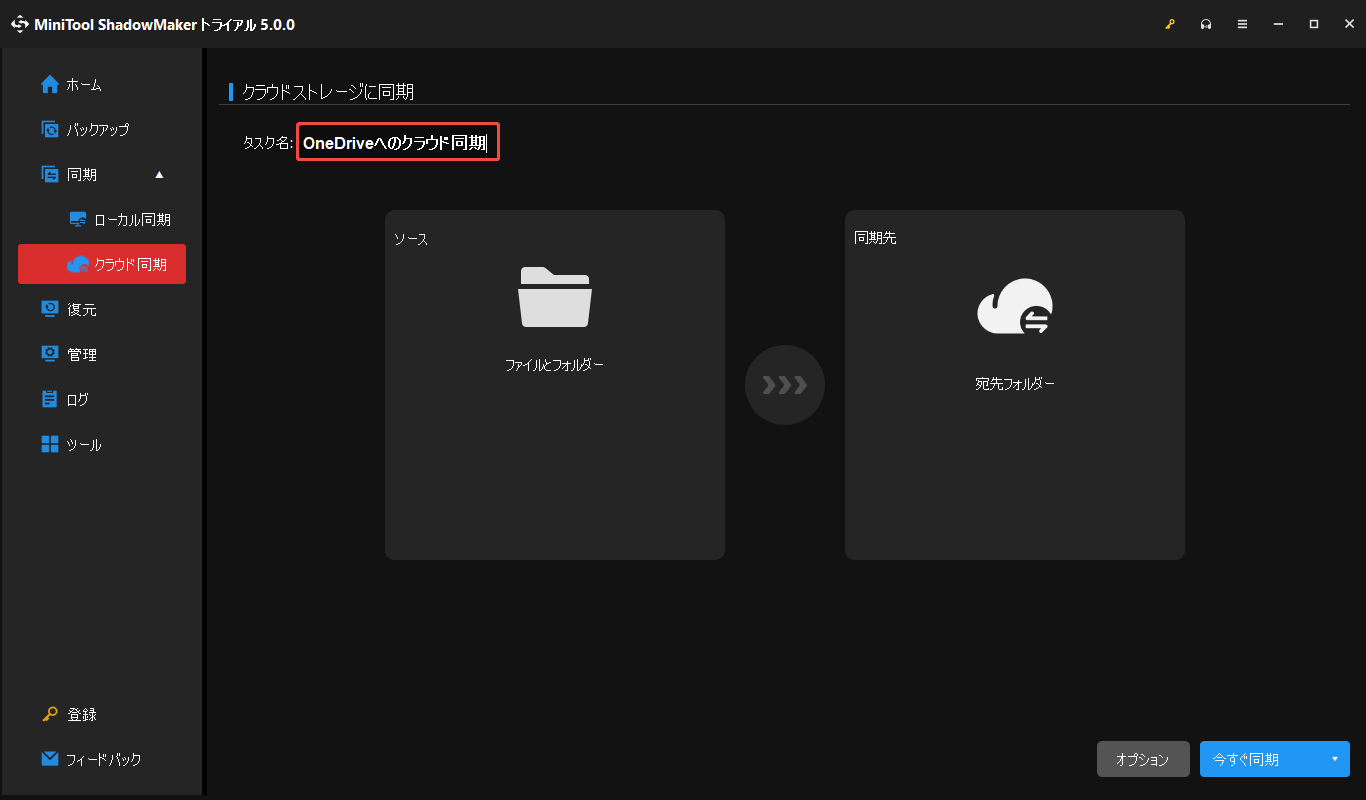Screen dimensions: 1366x800
Task: Click the 同期先 panel label
Action: point(875,239)
